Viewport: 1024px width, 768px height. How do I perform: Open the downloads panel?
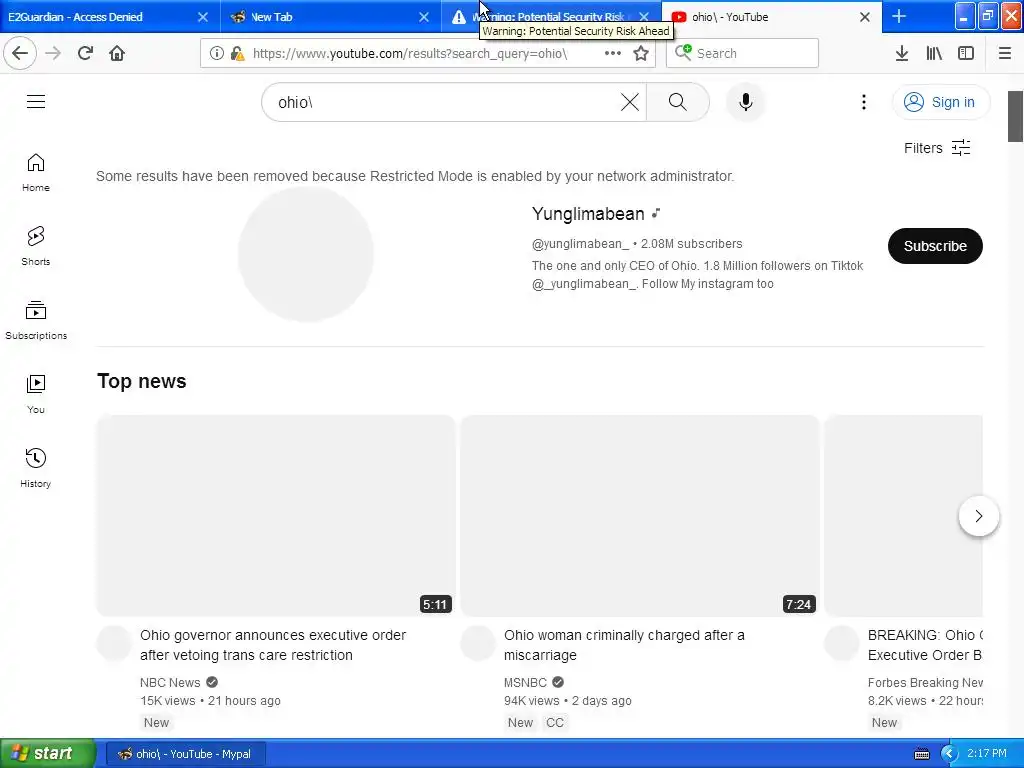click(902, 53)
